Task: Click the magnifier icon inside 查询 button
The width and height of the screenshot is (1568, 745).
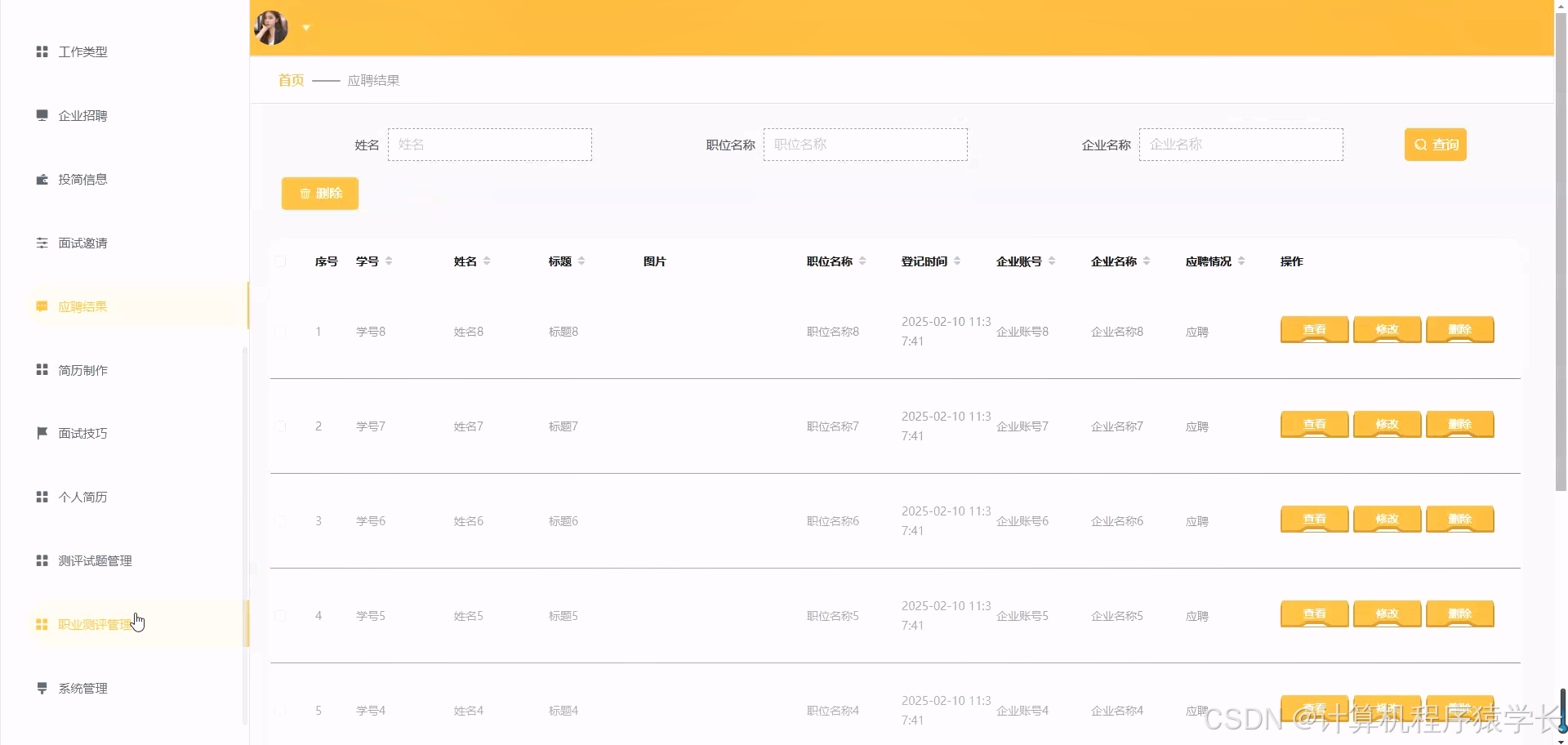Action: tap(1421, 144)
